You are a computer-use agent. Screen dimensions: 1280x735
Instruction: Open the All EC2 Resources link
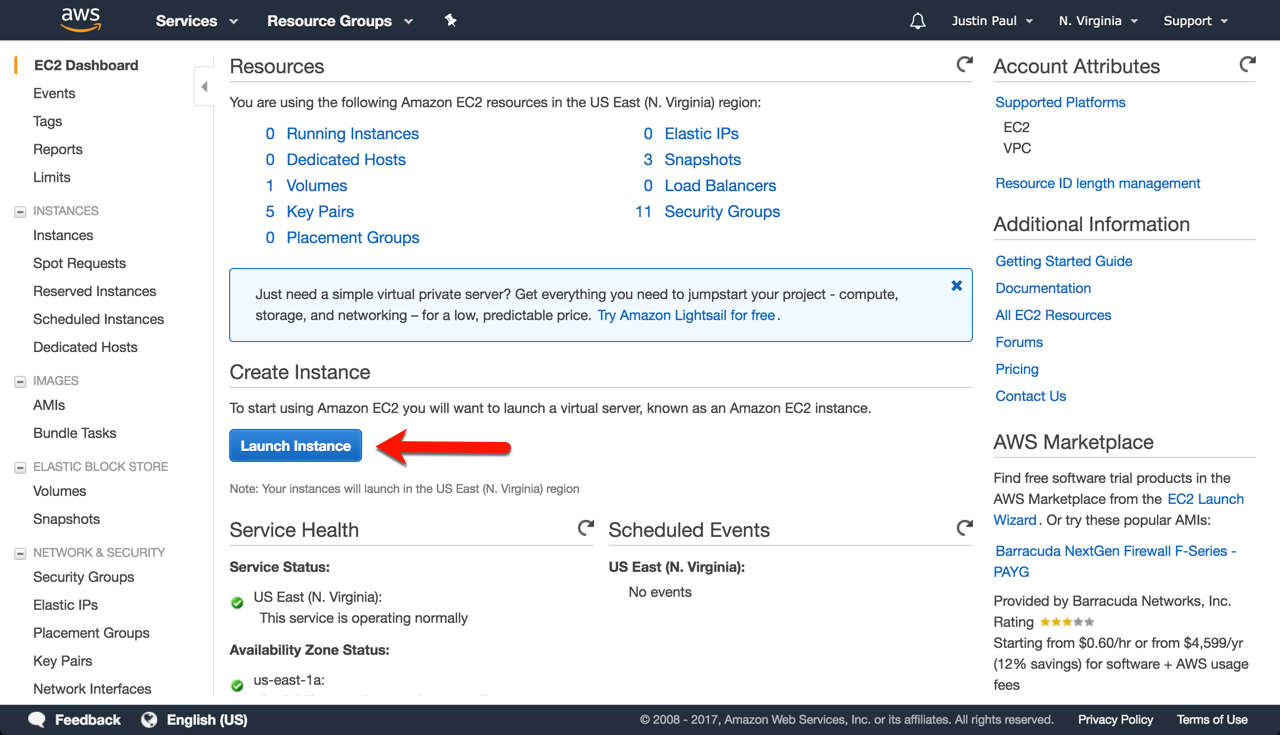pyautogui.click(x=1054, y=315)
